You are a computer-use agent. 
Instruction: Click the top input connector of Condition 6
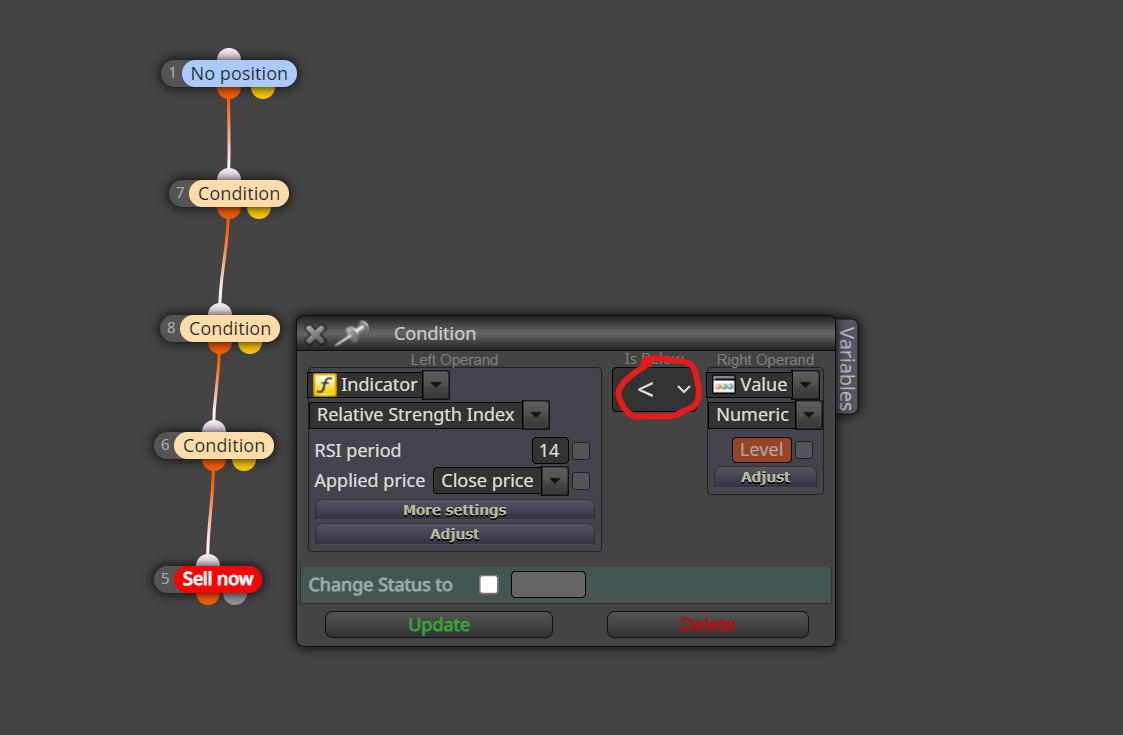click(x=213, y=427)
